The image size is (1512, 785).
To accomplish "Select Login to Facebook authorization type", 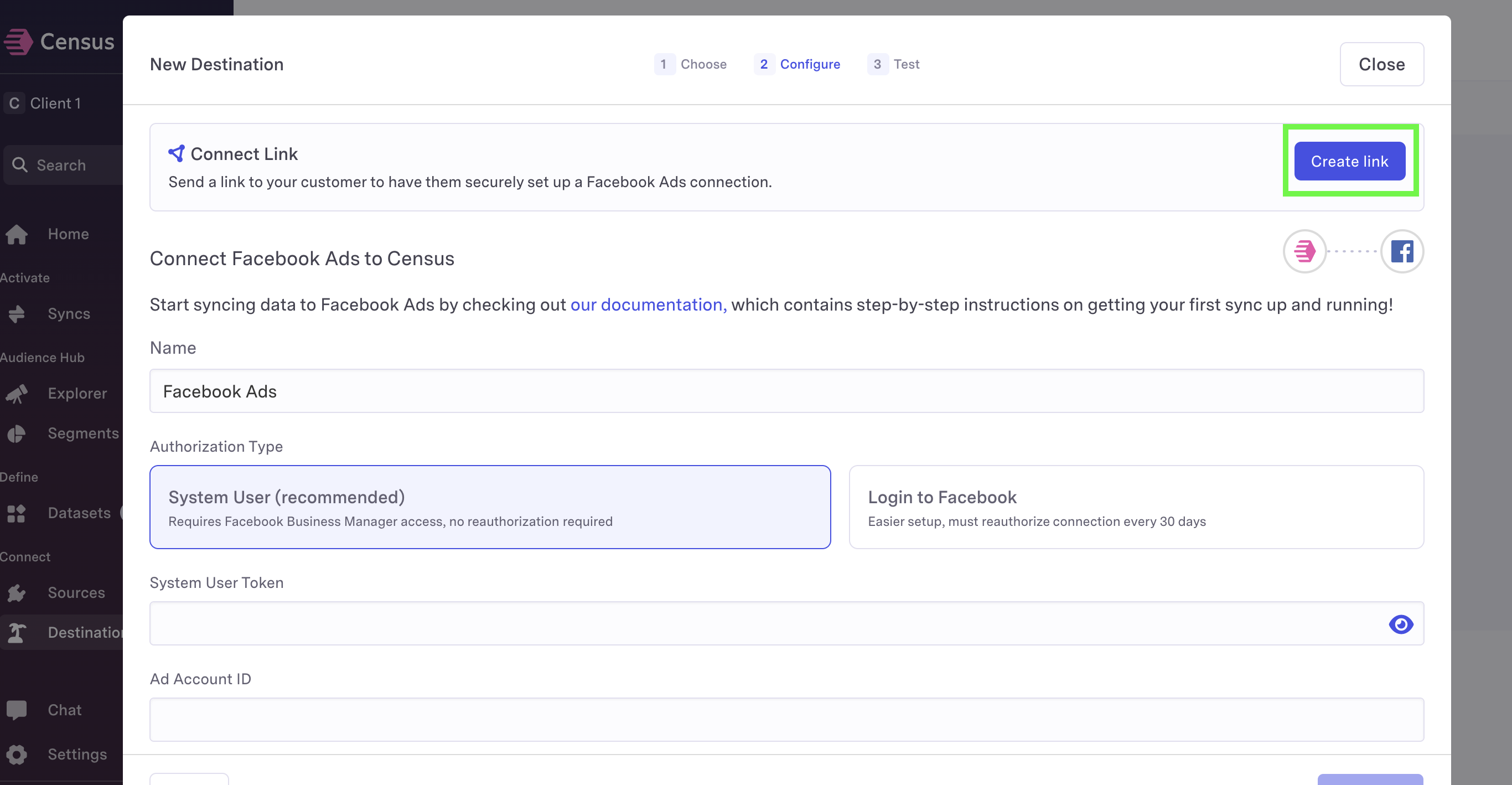I will (x=1136, y=507).
